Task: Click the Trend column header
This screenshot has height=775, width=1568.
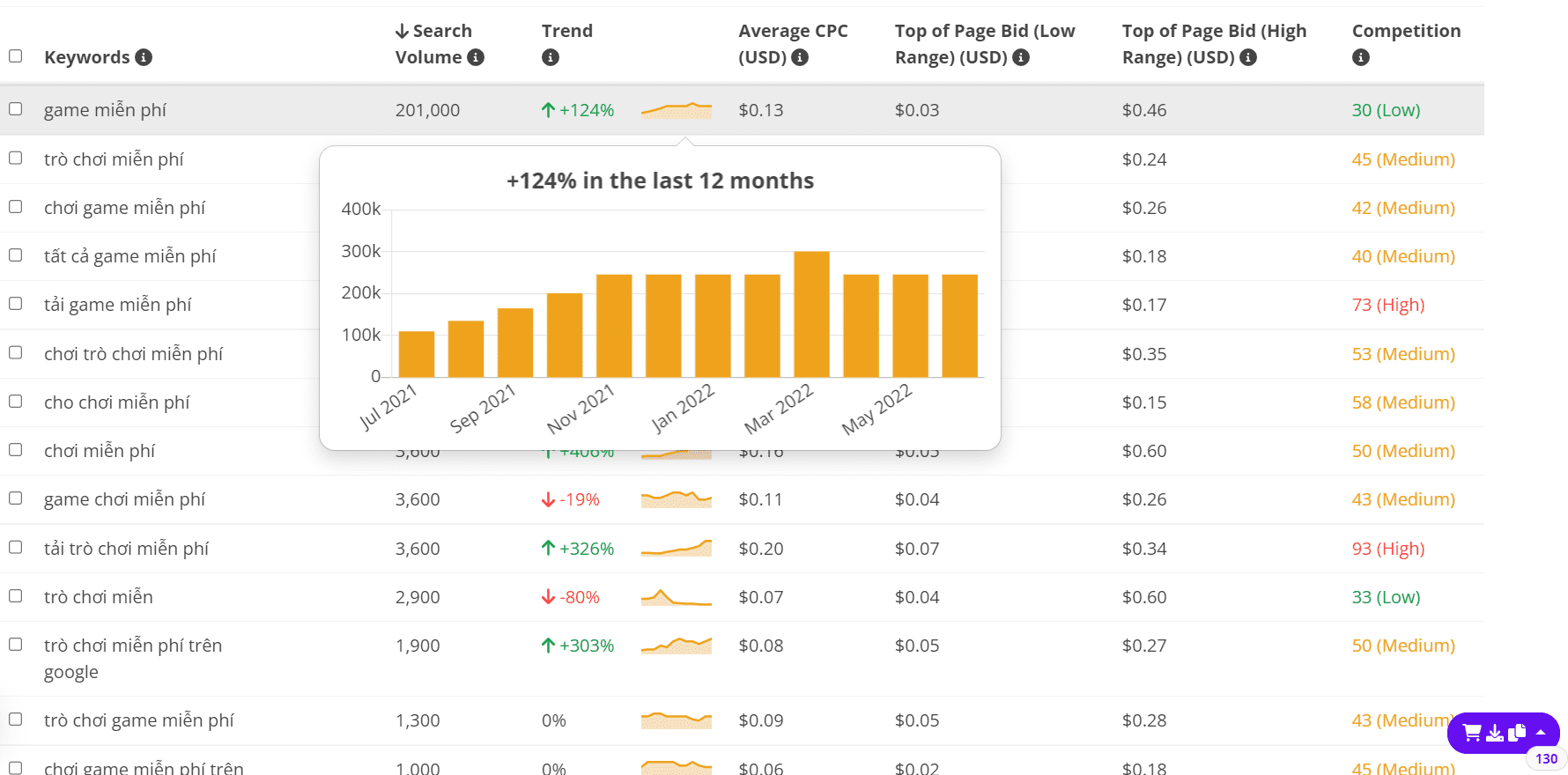Action: point(567,31)
